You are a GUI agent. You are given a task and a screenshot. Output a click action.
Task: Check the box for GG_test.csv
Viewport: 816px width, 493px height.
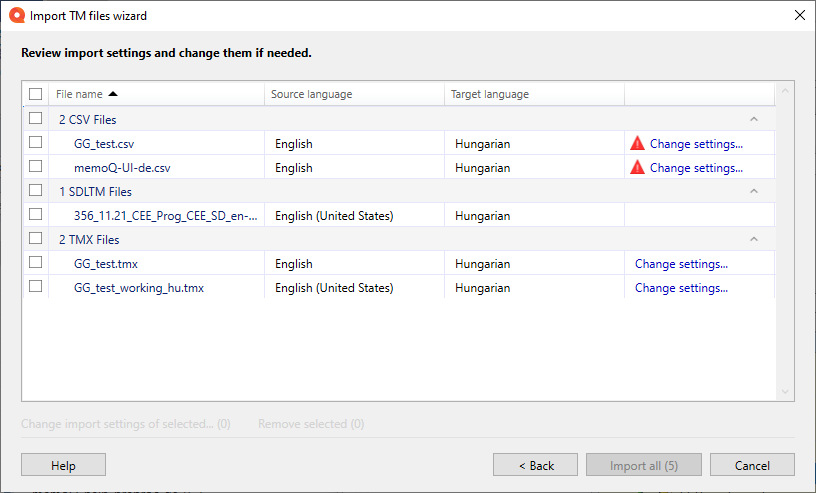click(x=36, y=143)
